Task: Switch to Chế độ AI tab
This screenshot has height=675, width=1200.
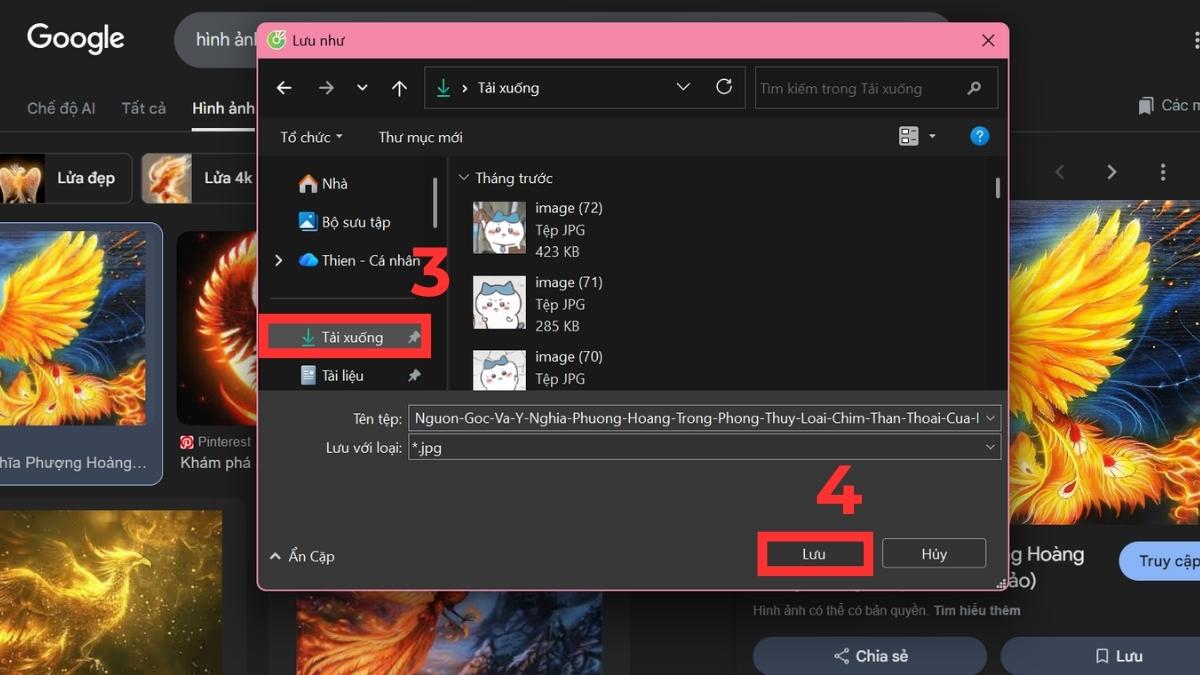Action: click(61, 108)
